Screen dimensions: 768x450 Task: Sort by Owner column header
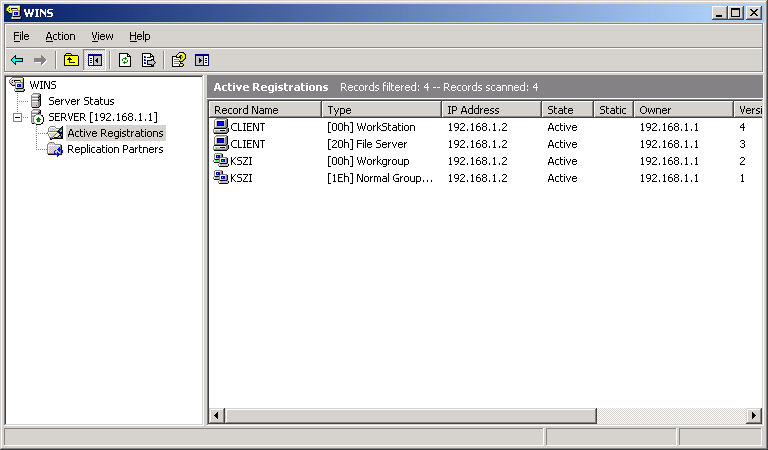683,110
